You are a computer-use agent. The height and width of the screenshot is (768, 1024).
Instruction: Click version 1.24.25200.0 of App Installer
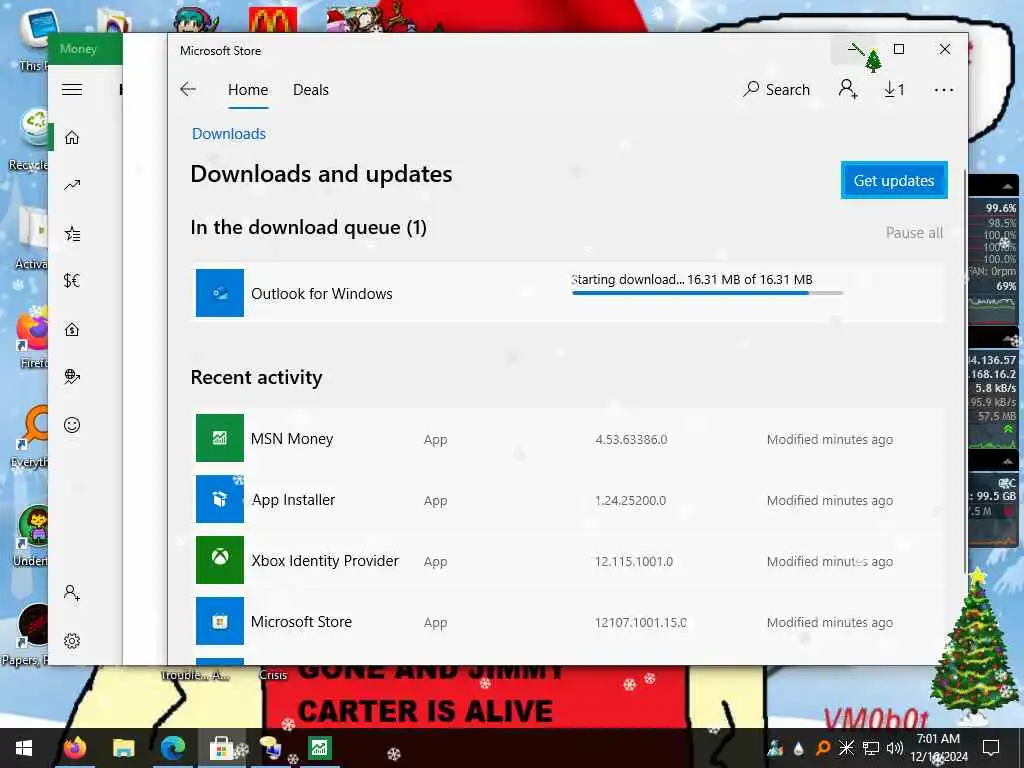tap(630, 500)
